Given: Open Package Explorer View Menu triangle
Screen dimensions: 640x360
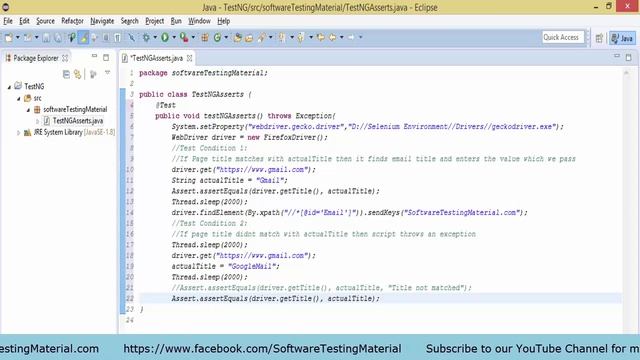Looking at the screenshot, I should click(107, 73).
